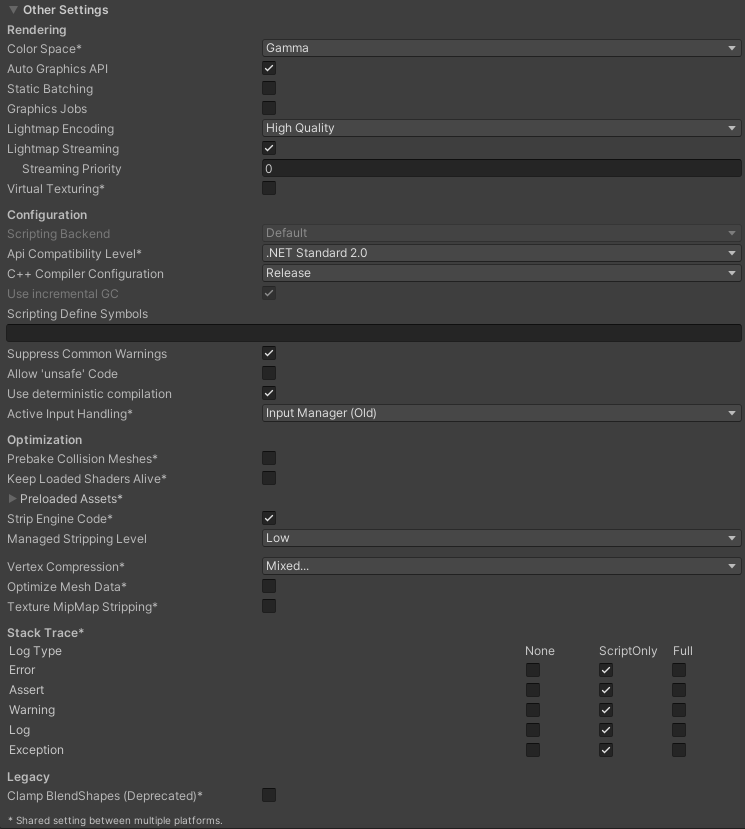This screenshot has height=829, width=745.
Task: Open the Lightmap Encoding dropdown
Action: click(501, 128)
